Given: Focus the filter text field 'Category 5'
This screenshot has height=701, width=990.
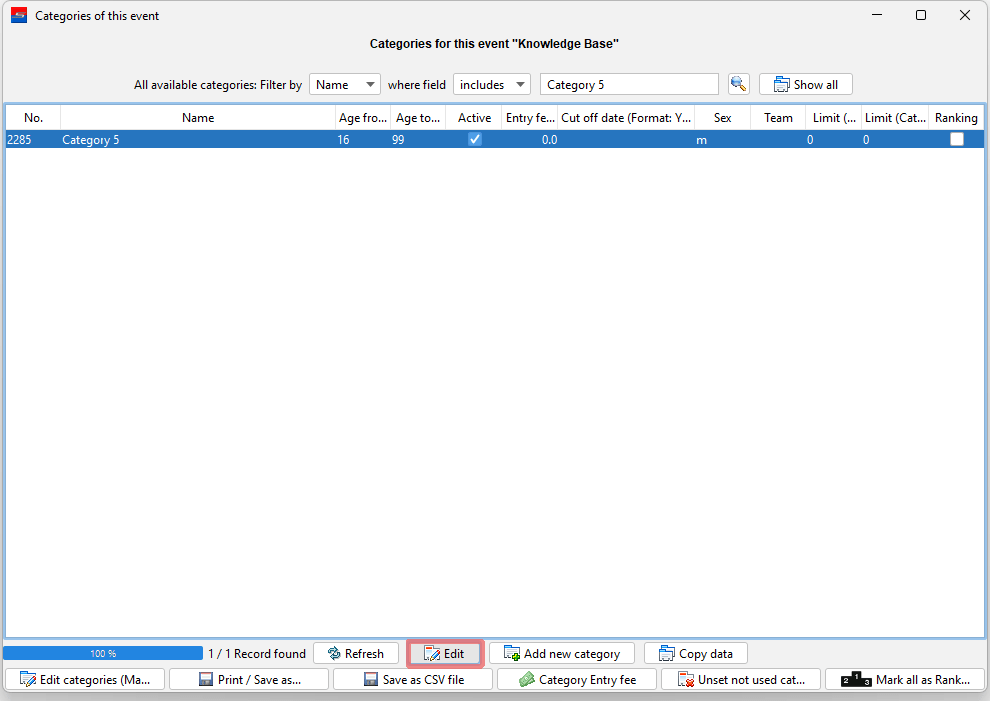Looking at the screenshot, I should [629, 85].
